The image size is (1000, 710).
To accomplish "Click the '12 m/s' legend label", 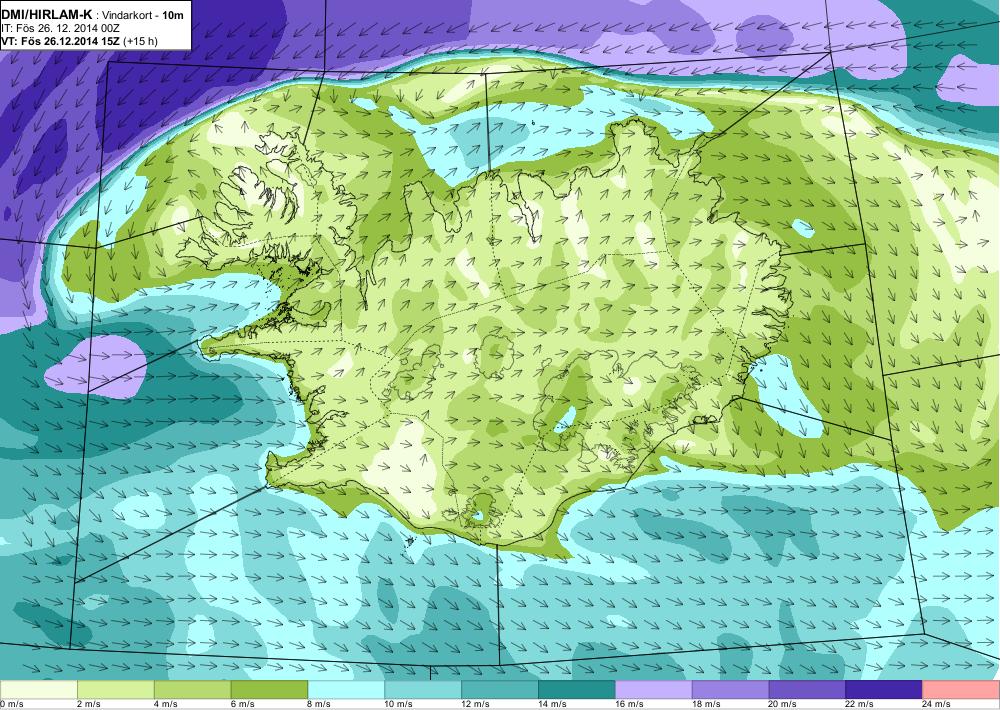I will [x=476, y=704].
